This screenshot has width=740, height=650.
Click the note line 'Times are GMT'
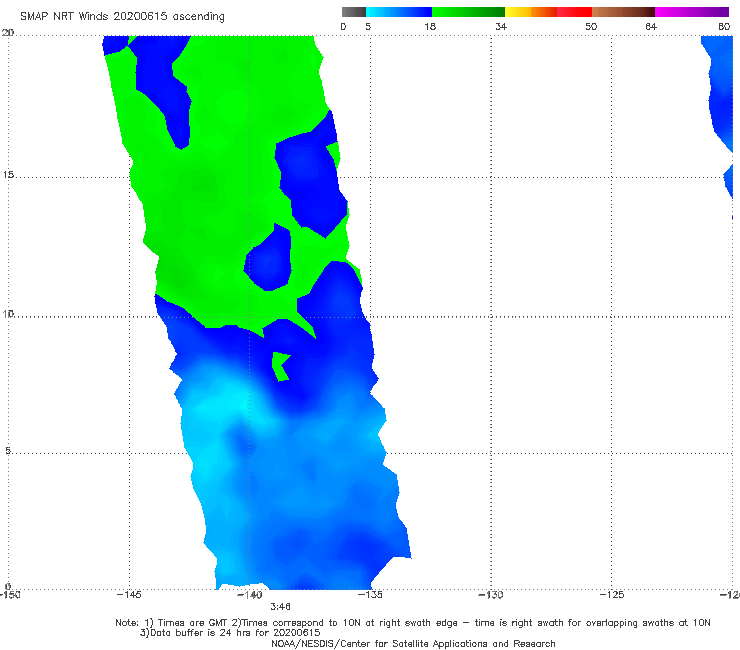coord(193,623)
